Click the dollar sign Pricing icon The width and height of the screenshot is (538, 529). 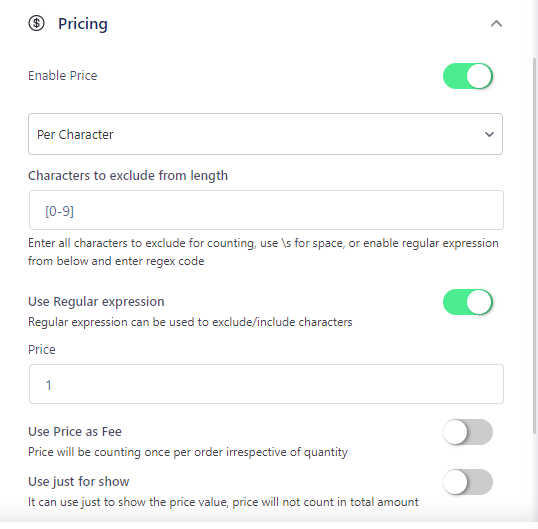(x=36, y=23)
